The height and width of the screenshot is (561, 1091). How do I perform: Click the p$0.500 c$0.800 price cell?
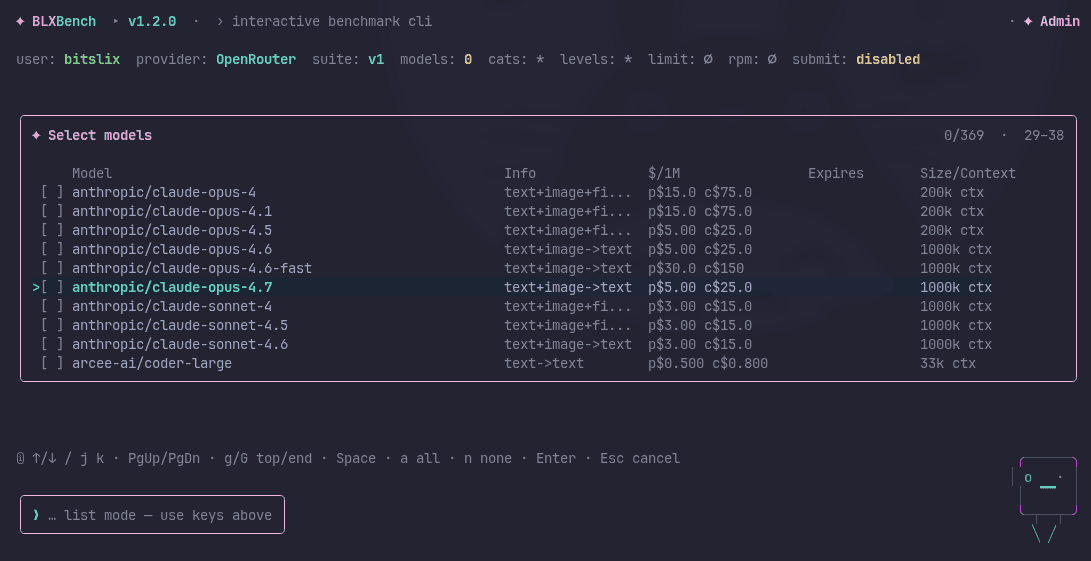[708, 363]
